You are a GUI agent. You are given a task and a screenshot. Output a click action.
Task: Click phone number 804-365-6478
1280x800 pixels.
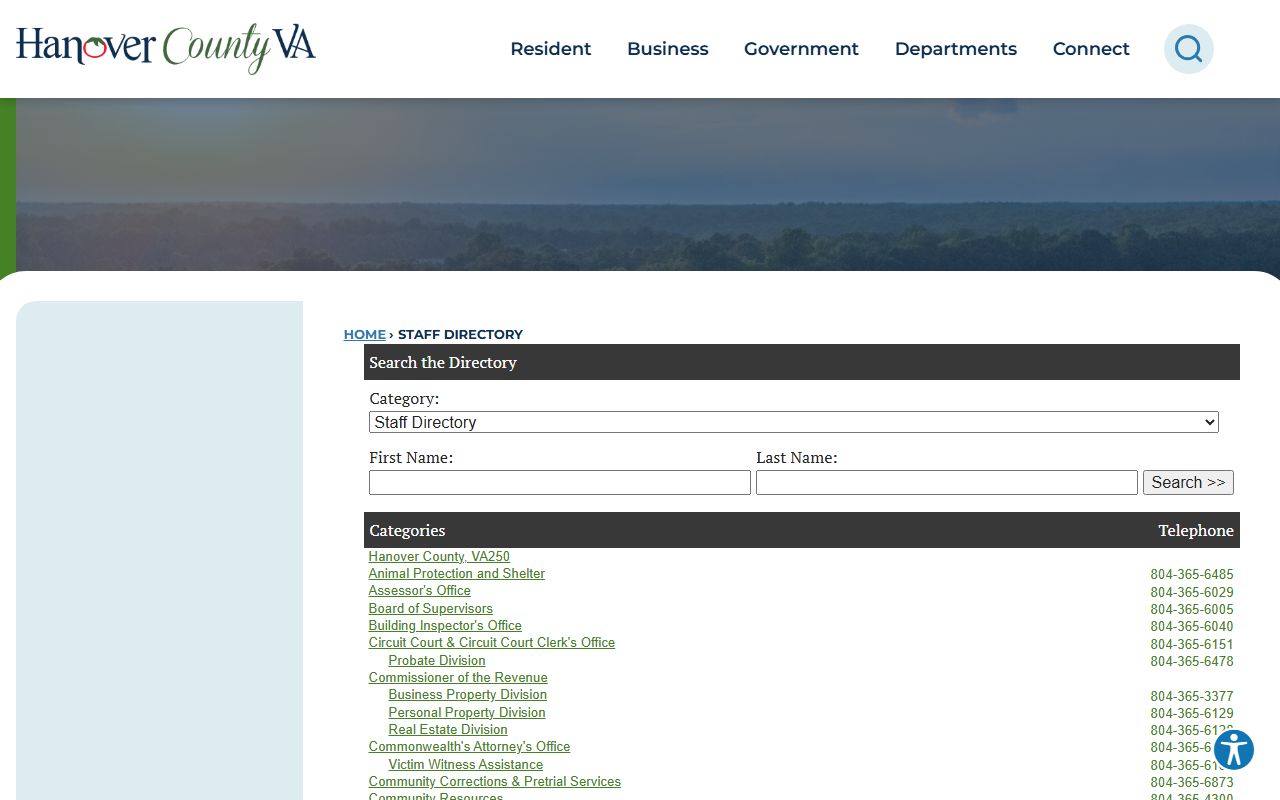[x=1192, y=661]
